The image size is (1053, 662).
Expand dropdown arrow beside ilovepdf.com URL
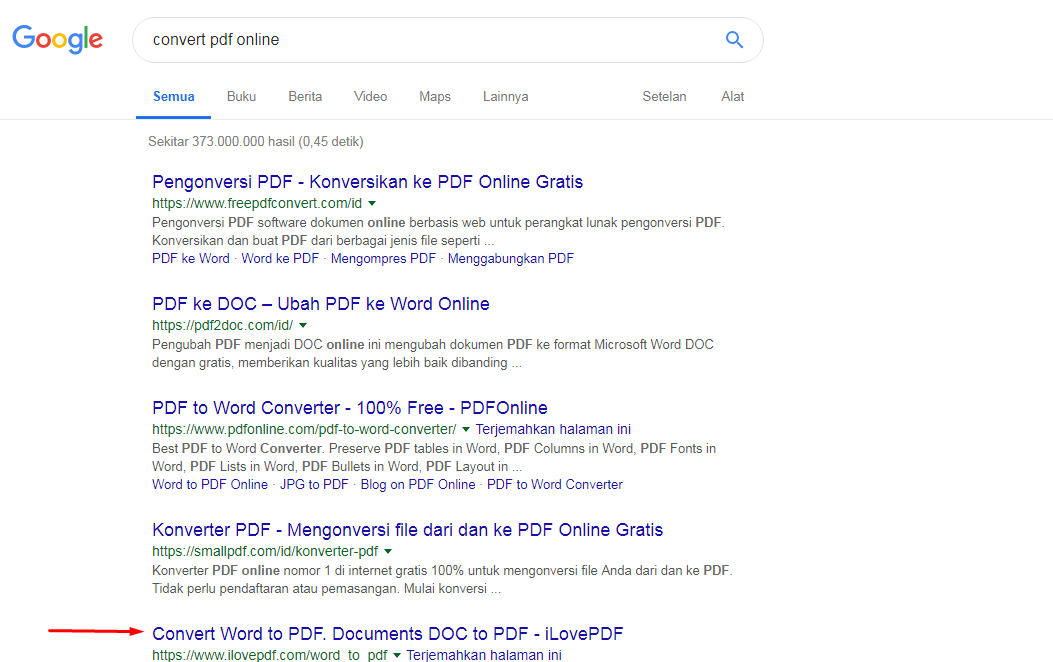(x=397, y=655)
